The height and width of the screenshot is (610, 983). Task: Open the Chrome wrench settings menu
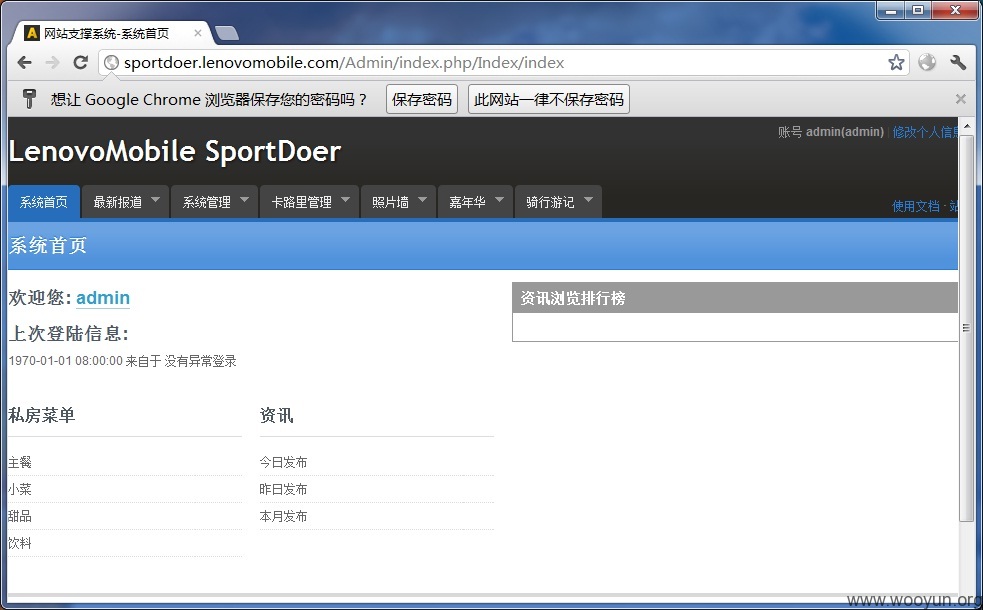[x=958, y=62]
